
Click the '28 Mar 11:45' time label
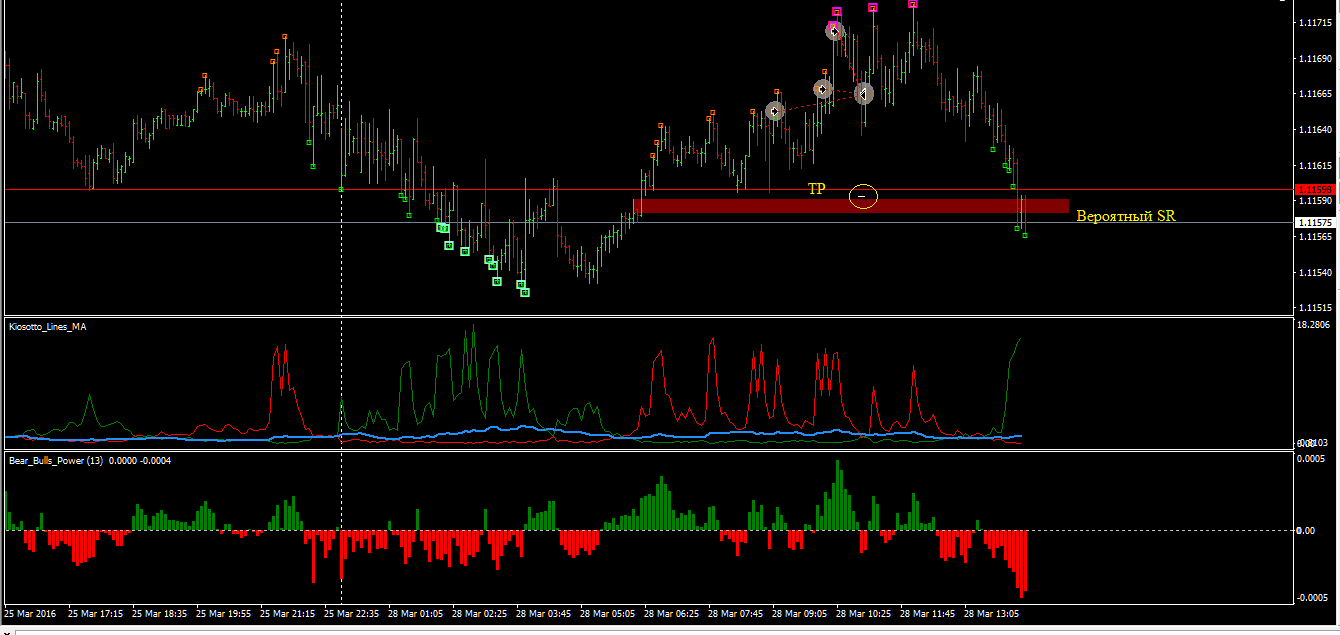click(927, 613)
